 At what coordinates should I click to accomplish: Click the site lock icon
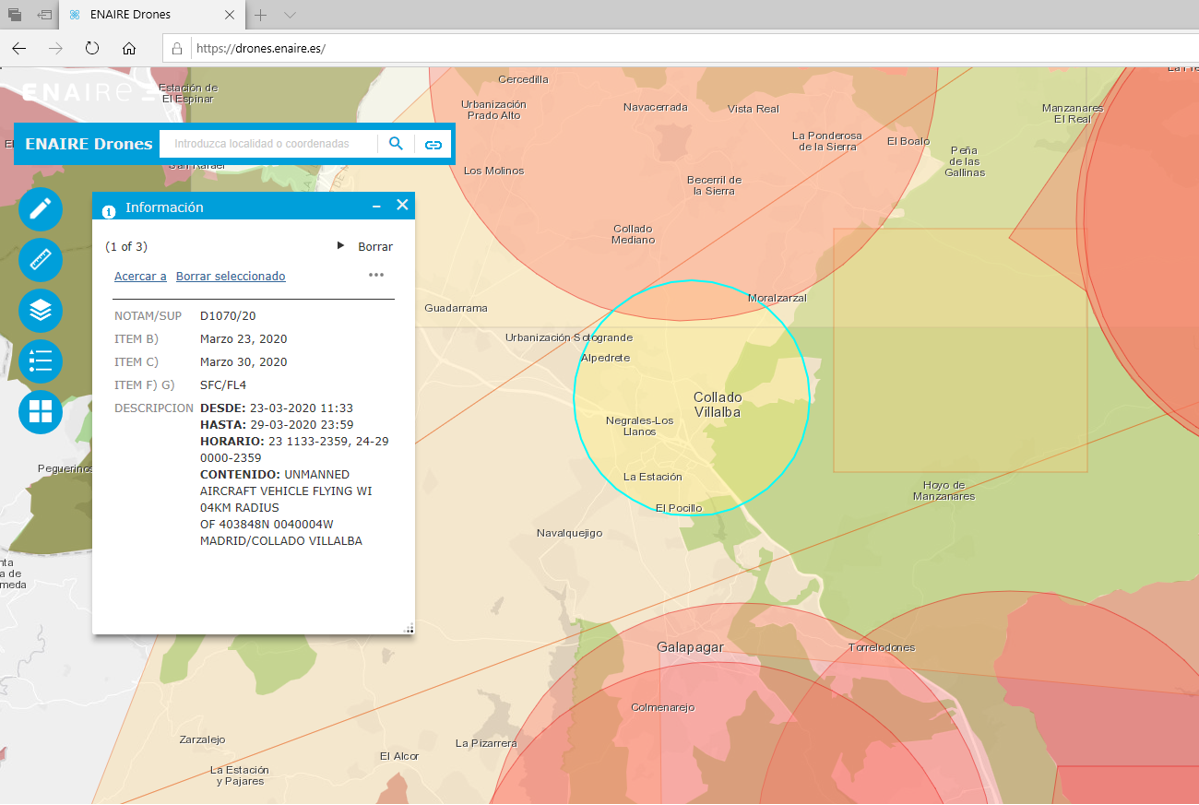click(177, 48)
